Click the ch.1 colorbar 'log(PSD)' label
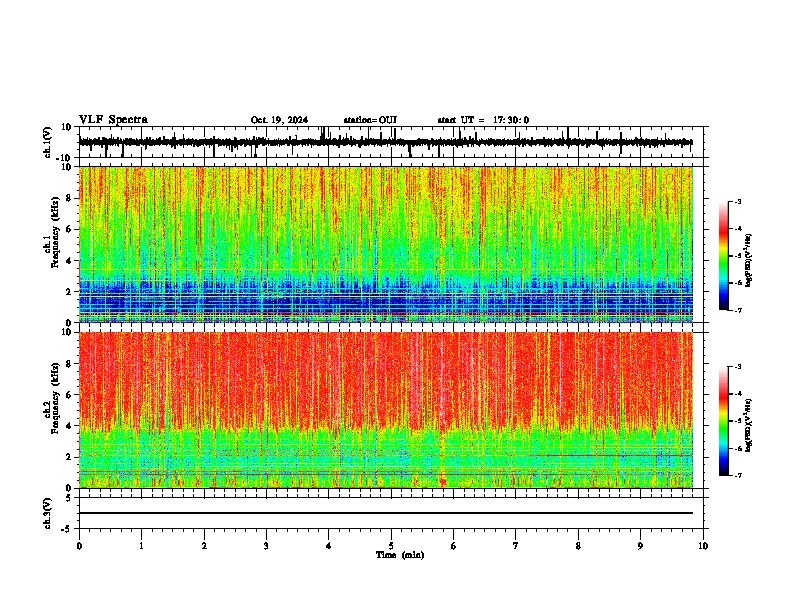792x612 pixels. point(748,261)
